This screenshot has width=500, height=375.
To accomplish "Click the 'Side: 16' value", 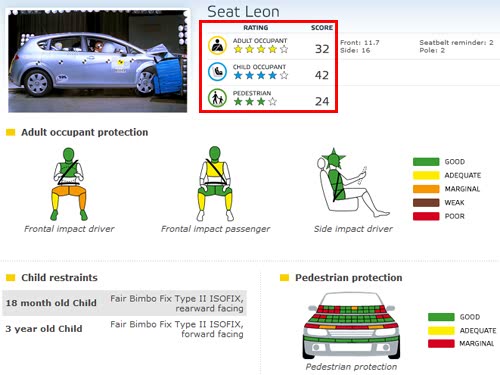I will [355, 50].
